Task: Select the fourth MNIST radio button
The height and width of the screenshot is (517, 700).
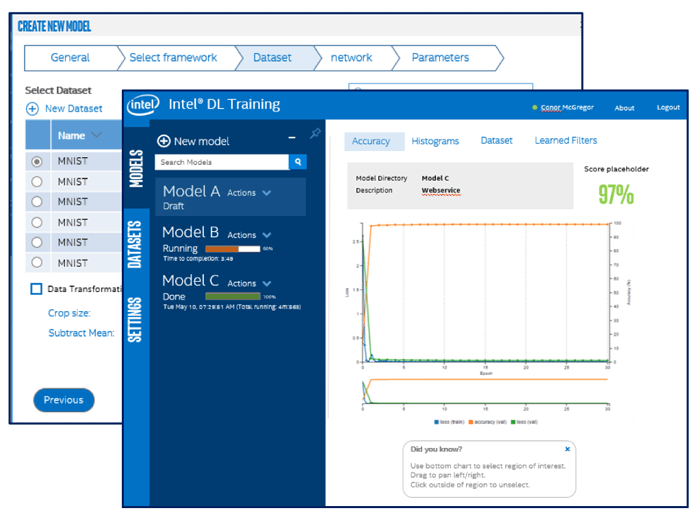Action: click(37, 222)
